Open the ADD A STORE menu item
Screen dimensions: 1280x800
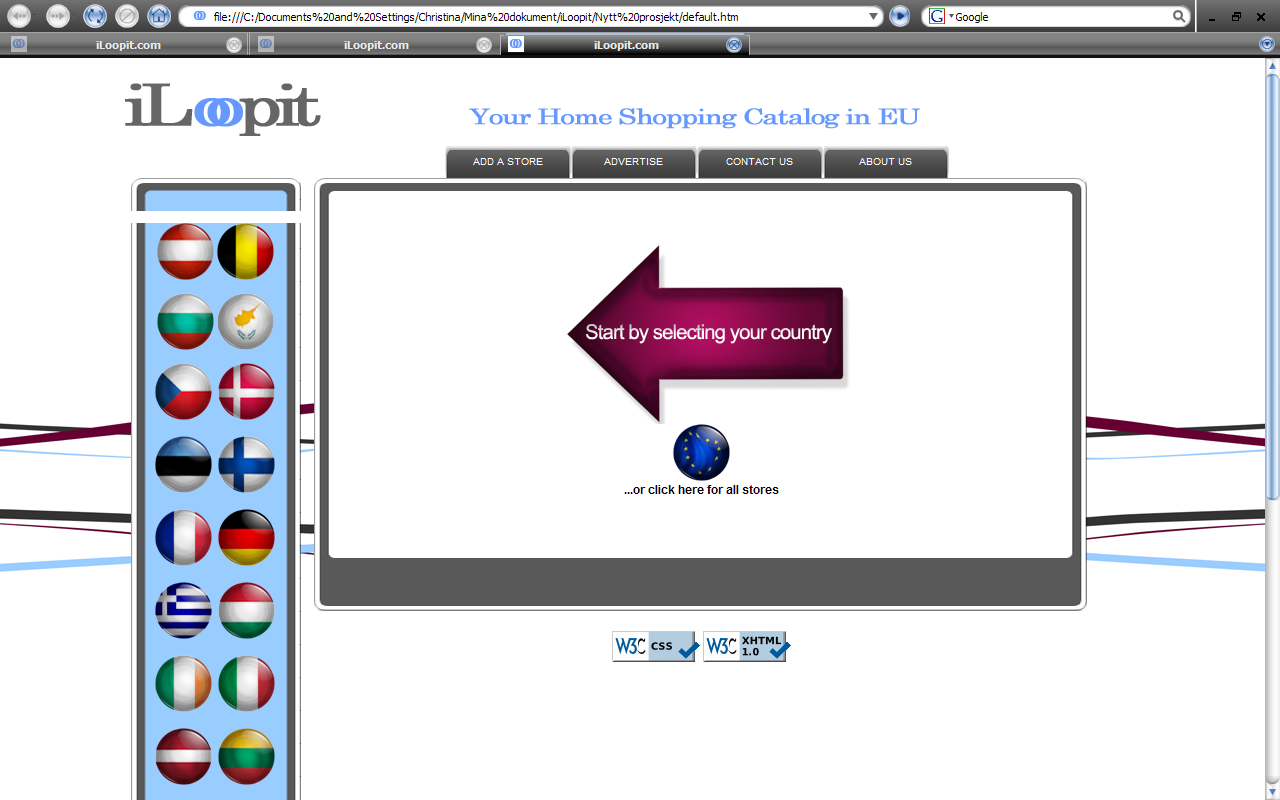click(x=508, y=162)
